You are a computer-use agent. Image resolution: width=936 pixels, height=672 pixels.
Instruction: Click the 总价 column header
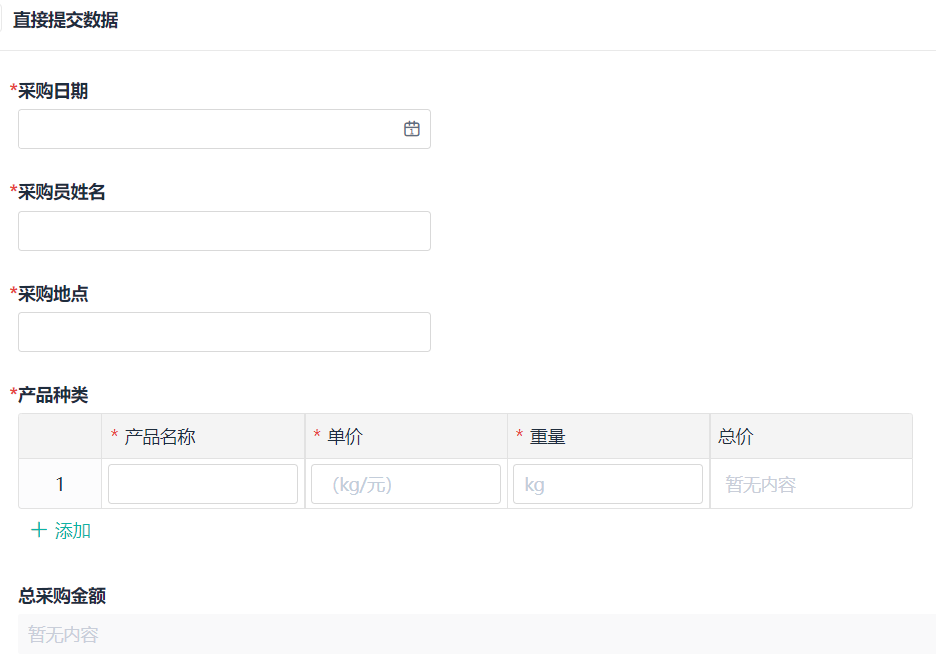736,436
